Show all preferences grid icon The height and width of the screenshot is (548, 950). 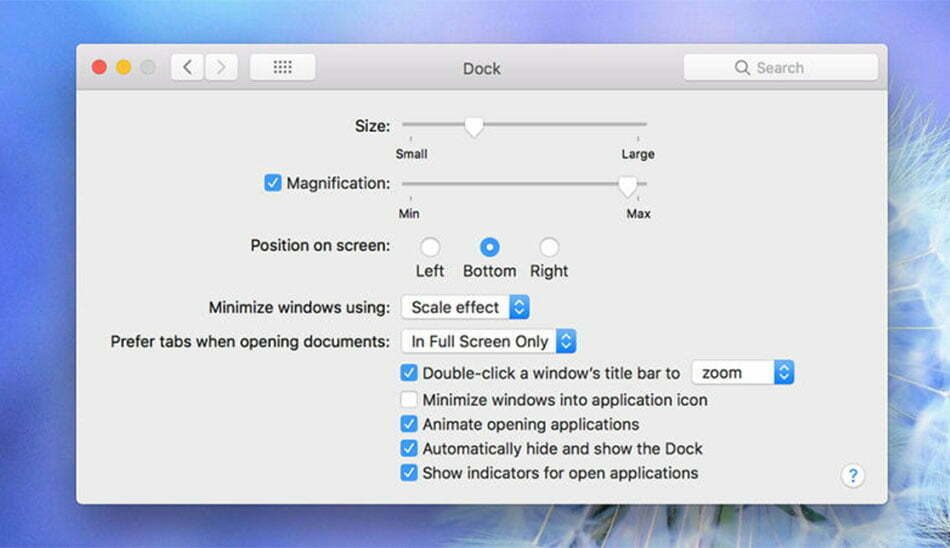[282, 68]
